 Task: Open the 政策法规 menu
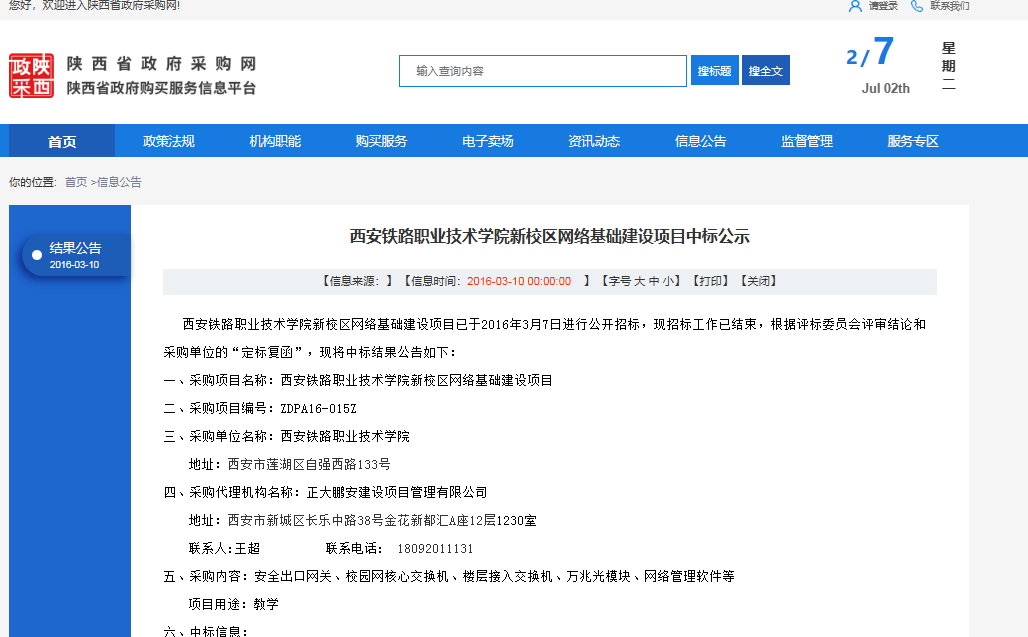coord(169,141)
